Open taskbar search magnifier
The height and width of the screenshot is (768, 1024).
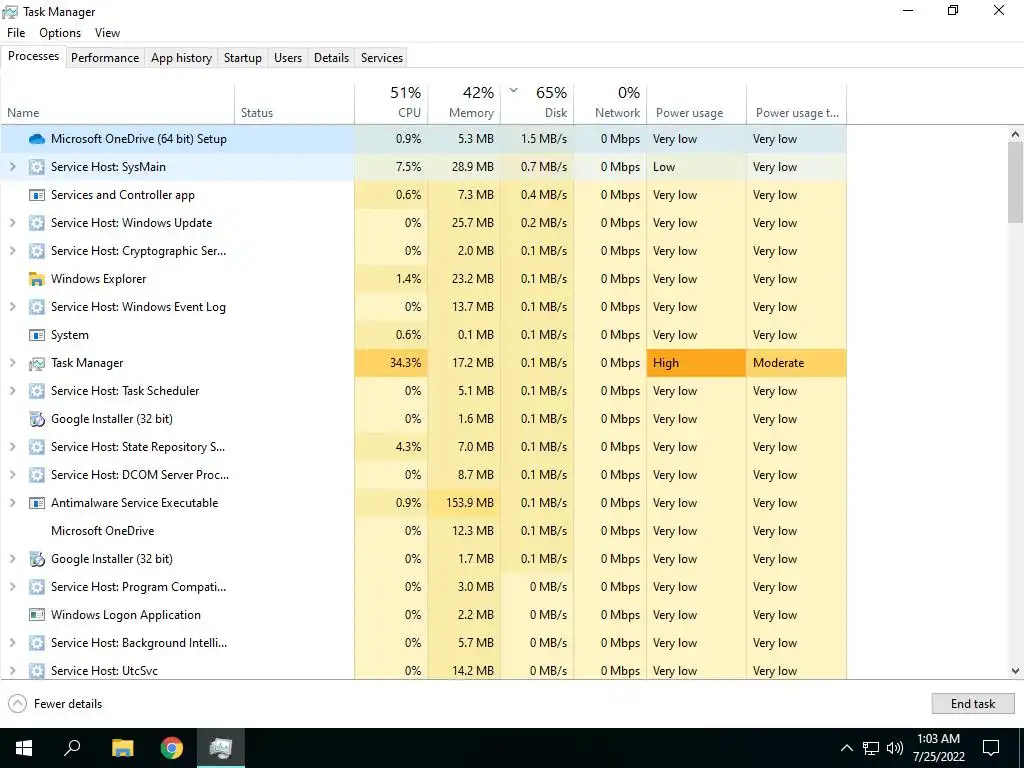72,748
